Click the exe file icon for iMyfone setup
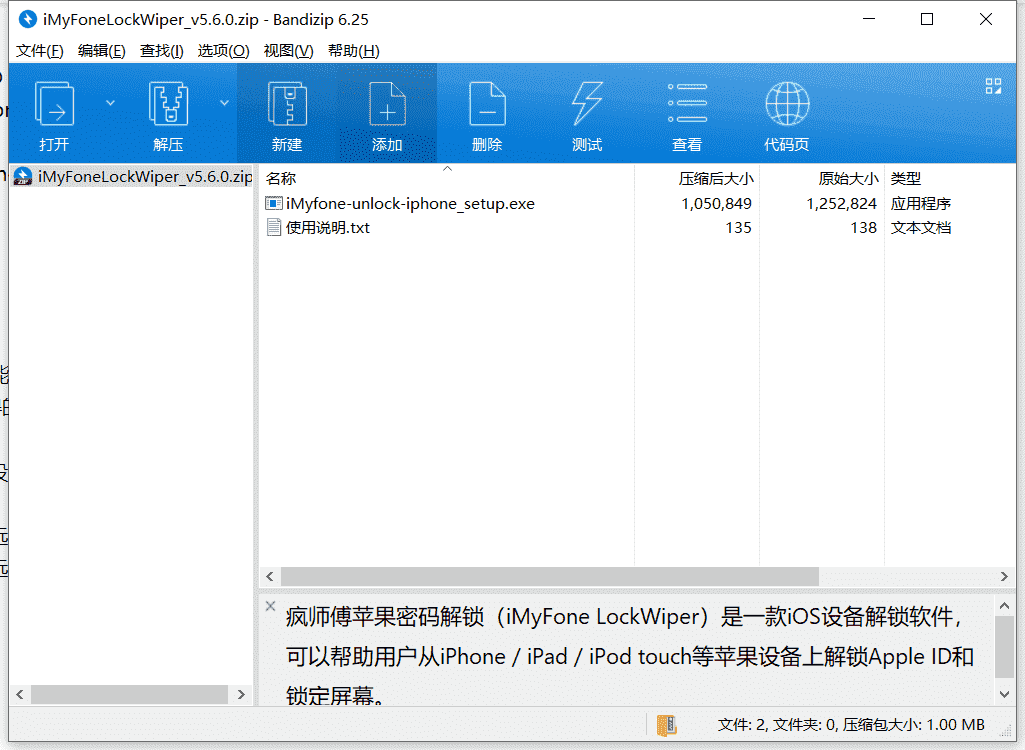This screenshot has width=1025, height=750. tap(273, 203)
